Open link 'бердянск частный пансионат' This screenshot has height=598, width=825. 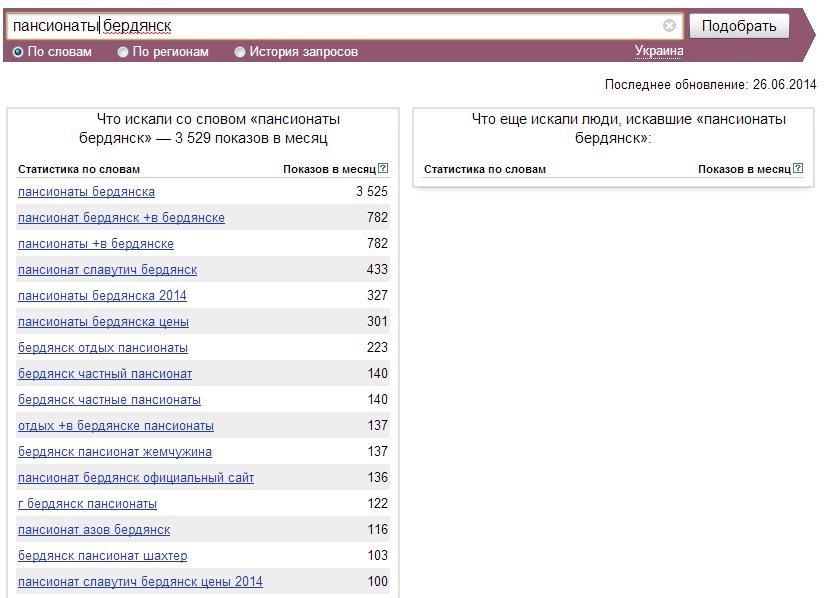[x=105, y=374]
